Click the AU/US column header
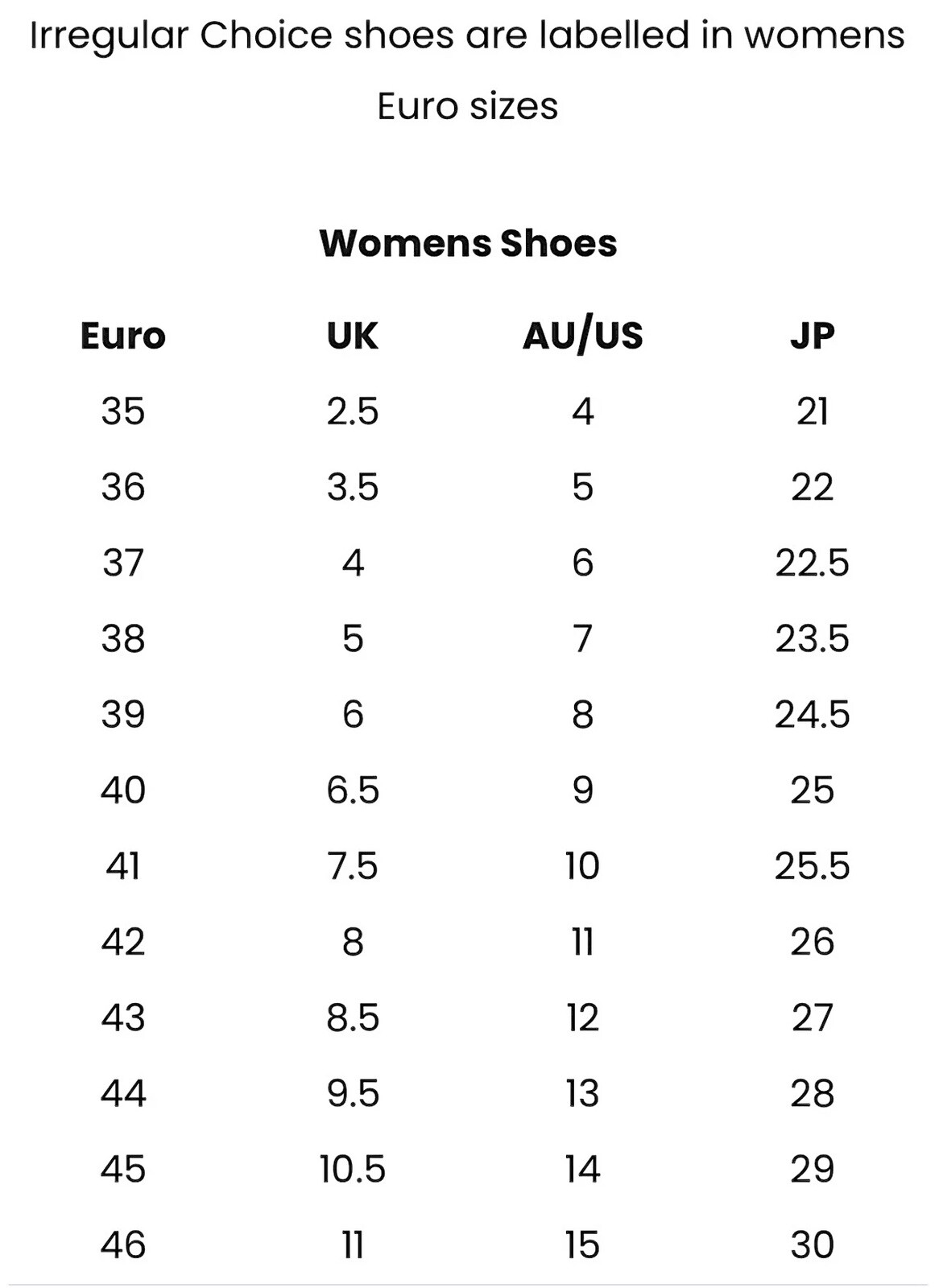 [x=582, y=336]
